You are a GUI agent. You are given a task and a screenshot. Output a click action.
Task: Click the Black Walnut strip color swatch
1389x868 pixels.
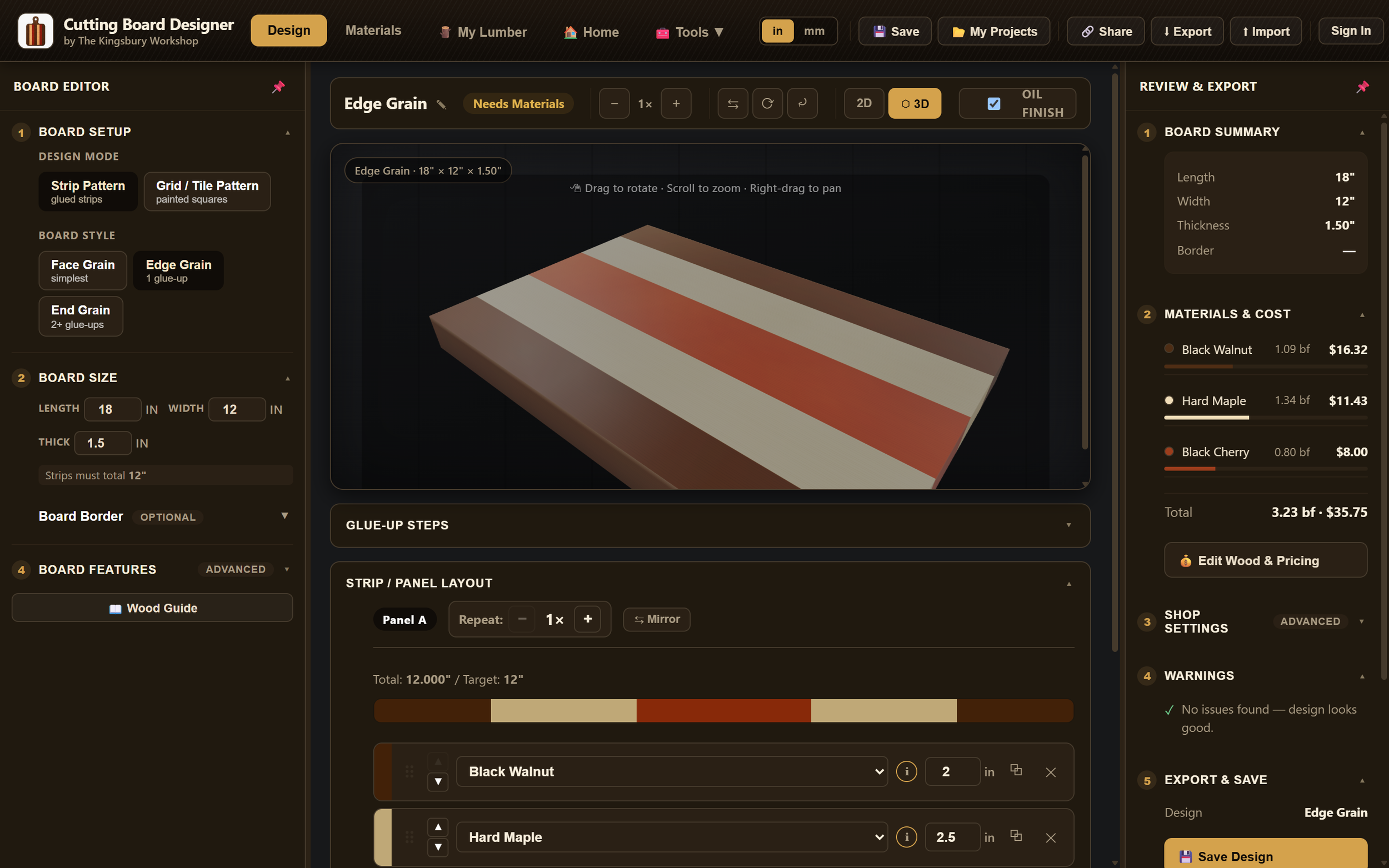[382, 771]
